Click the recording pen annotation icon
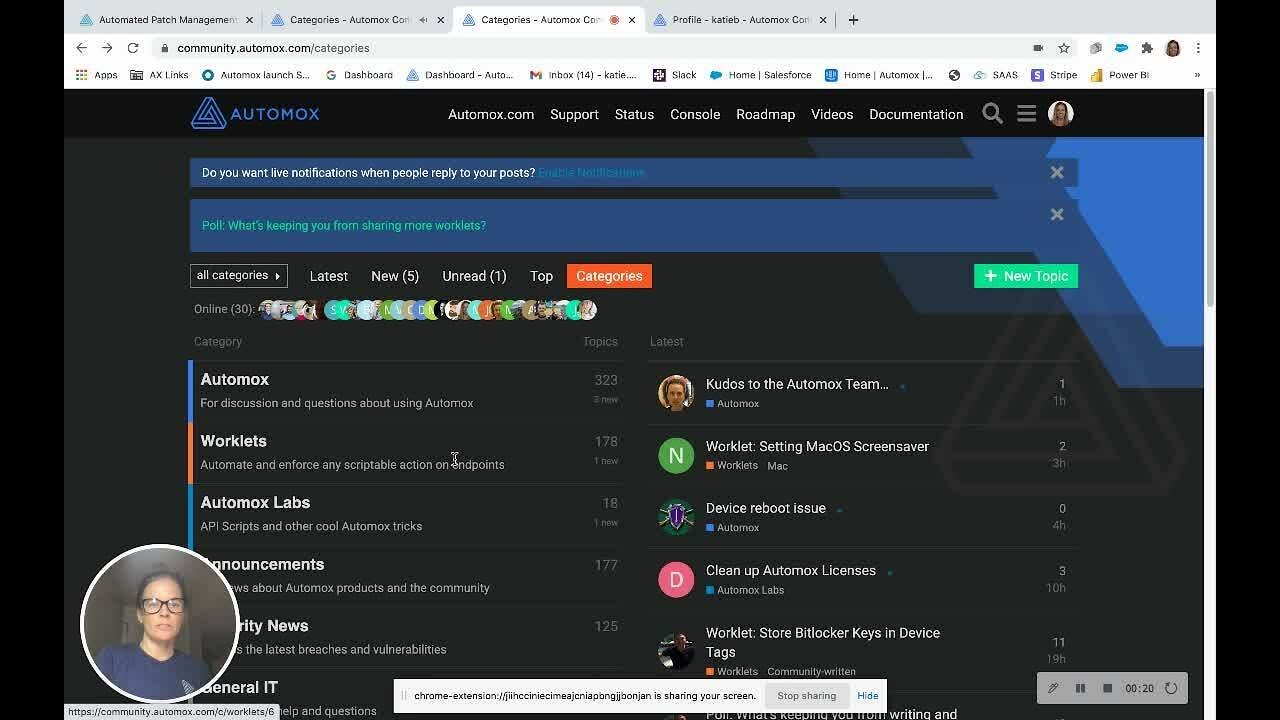The width and height of the screenshot is (1280, 720). point(1053,688)
